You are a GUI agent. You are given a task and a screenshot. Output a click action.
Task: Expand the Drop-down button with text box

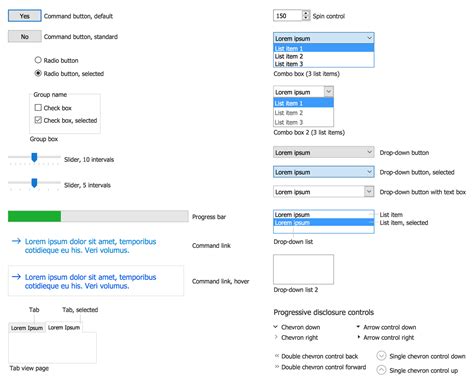coord(369,191)
